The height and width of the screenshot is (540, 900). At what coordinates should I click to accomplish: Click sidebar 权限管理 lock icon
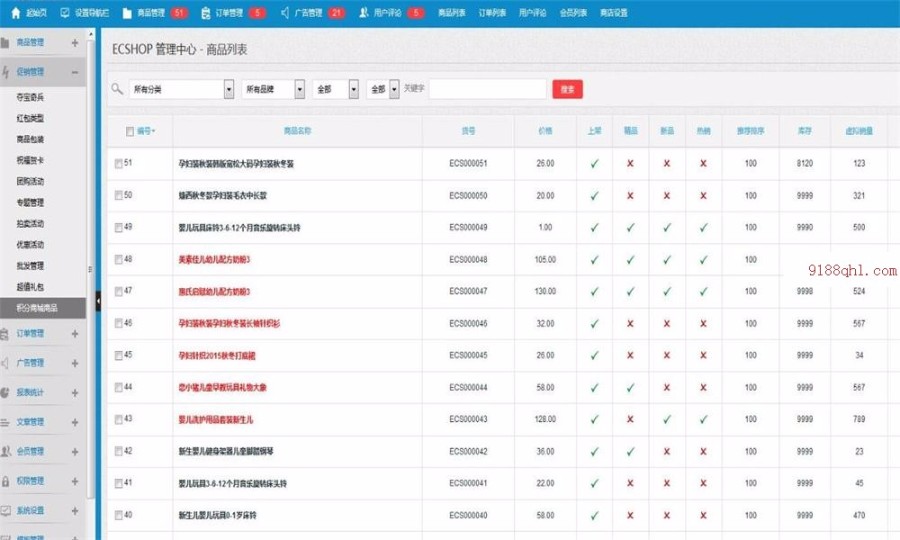(x=5, y=481)
